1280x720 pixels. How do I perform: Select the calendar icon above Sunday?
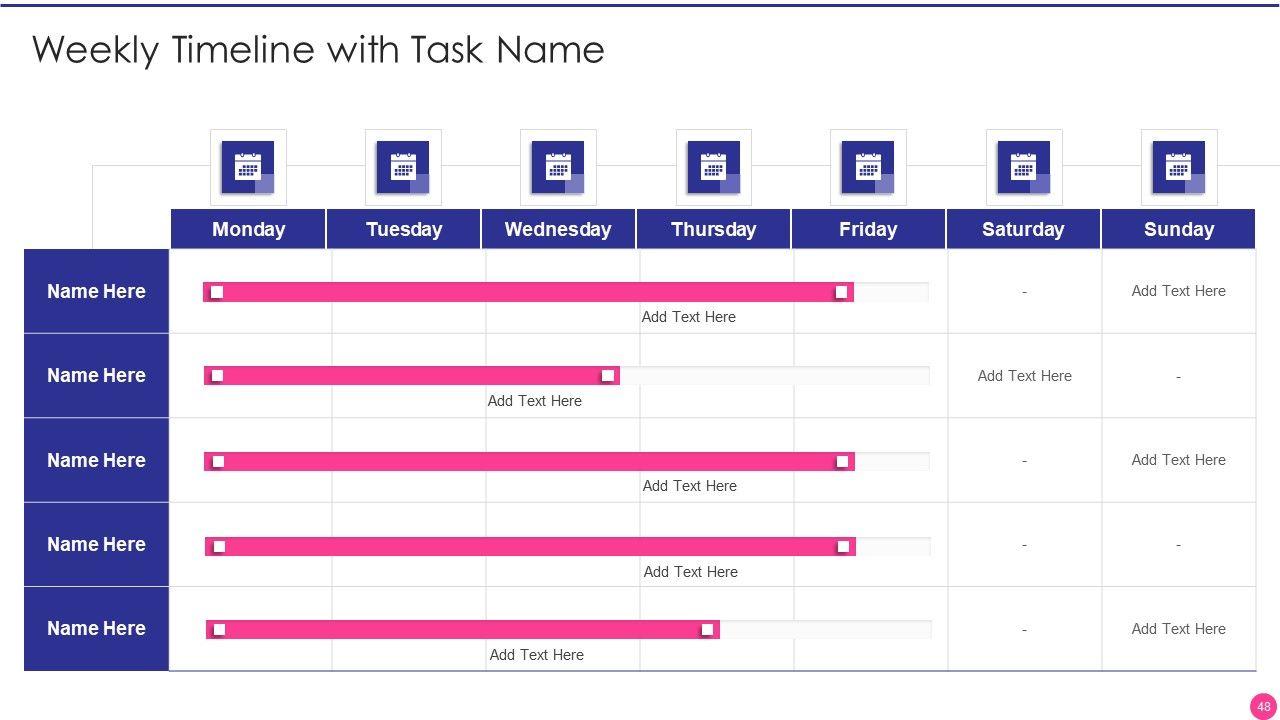(x=1179, y=167)
